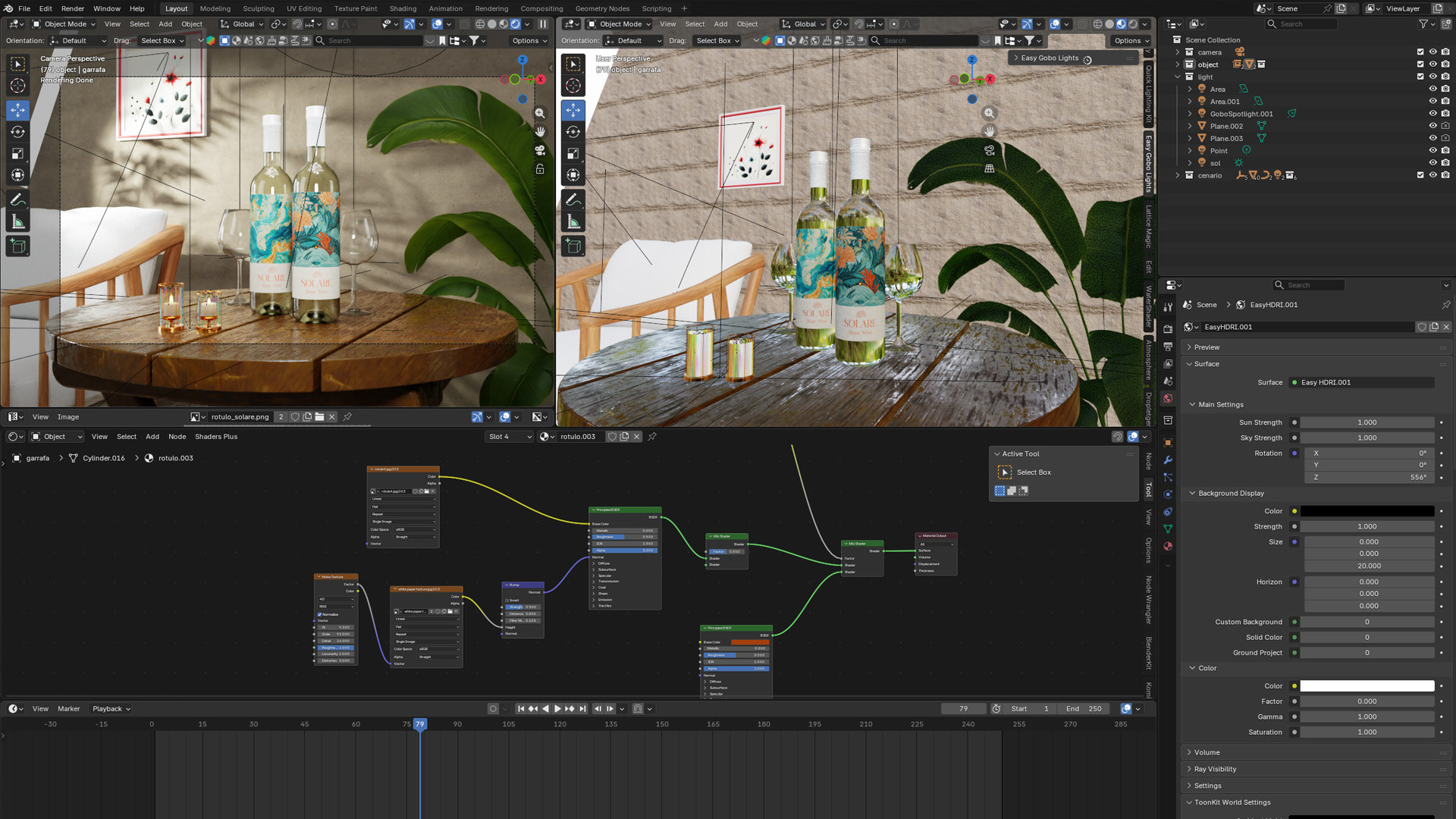Screen dimensions: 1456x819
Task: Click Shaders Plus in node editor header
Action: (216, 437)
